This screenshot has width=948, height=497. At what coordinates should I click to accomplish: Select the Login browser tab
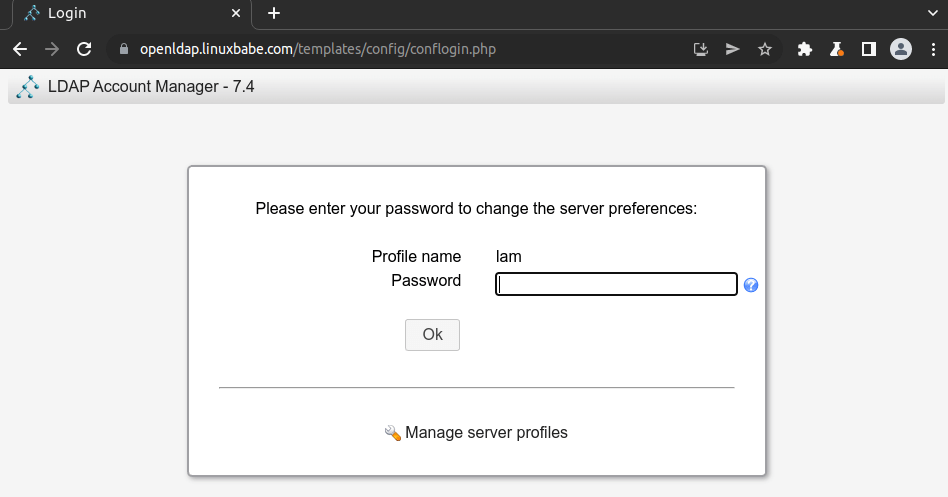[120, 14]
